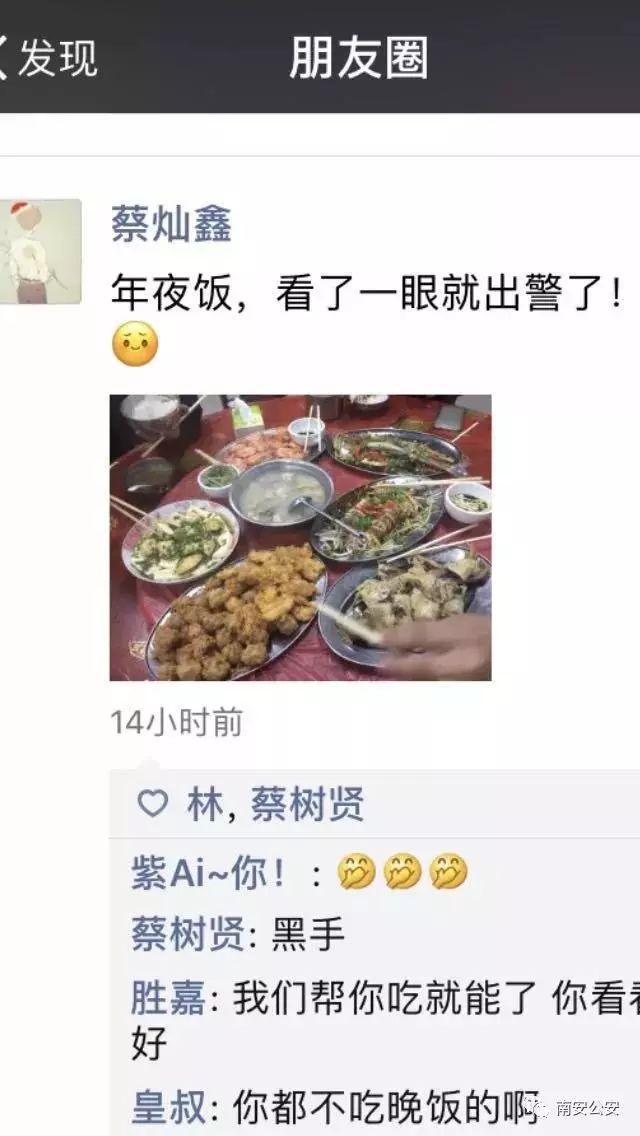Open commenter 紫Ai~你！ profile
The width and height of the screenshot is (640, 1136).
pyautogui.click(x=211, y=873)
